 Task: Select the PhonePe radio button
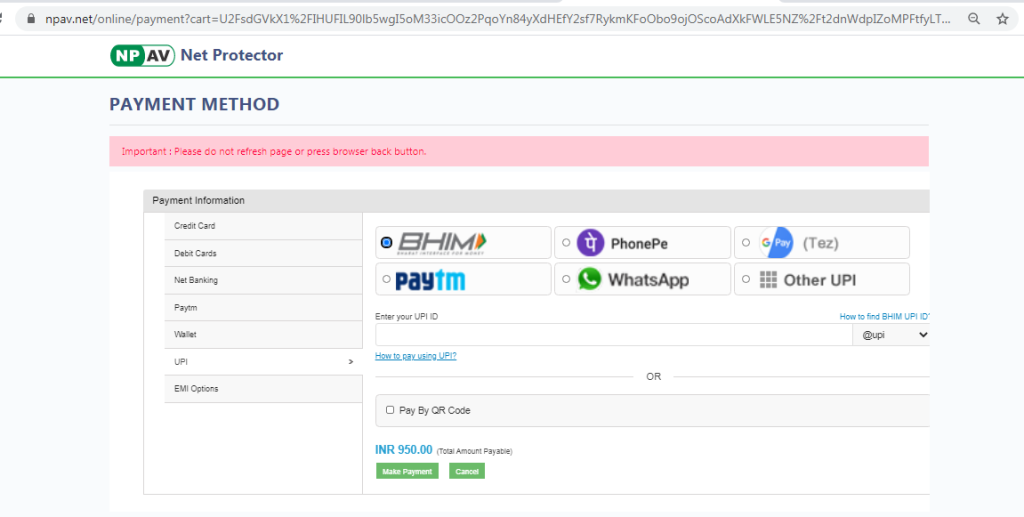[567, 243]
